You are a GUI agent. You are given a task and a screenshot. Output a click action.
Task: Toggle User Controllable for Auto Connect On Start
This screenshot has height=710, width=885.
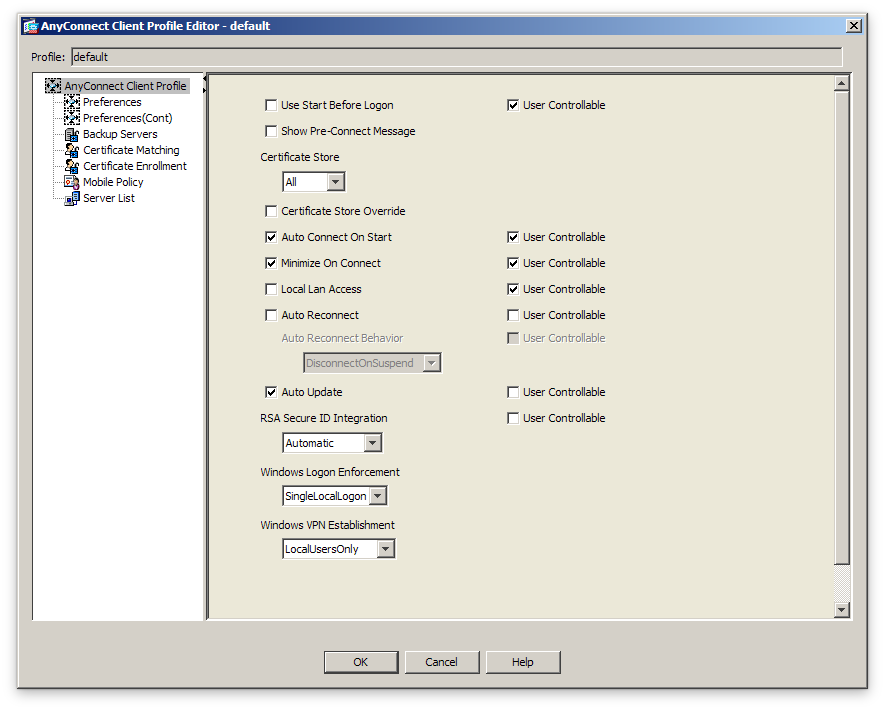(512, 237)
